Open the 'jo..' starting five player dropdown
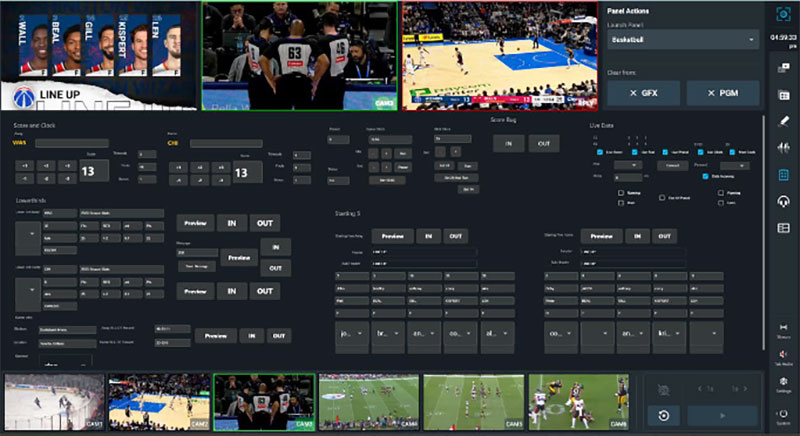 352,336
